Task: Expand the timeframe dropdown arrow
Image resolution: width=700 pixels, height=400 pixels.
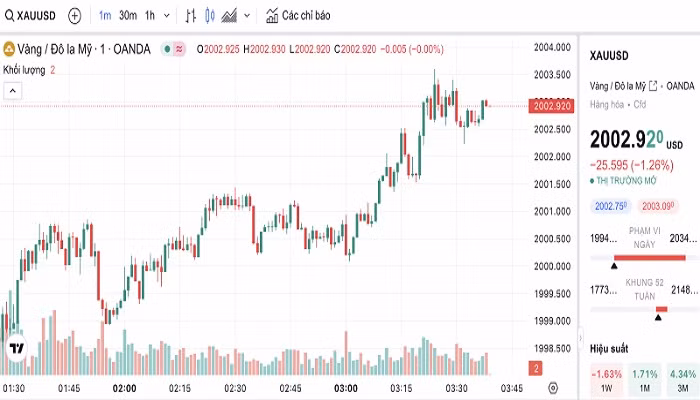Action: coord(165,16)
